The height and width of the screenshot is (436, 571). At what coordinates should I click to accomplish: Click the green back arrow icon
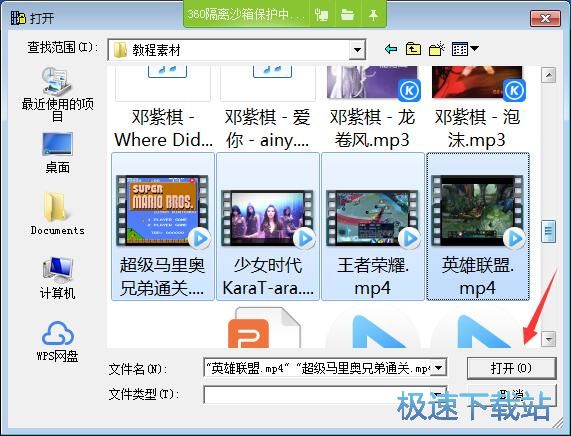click(391, 49)
